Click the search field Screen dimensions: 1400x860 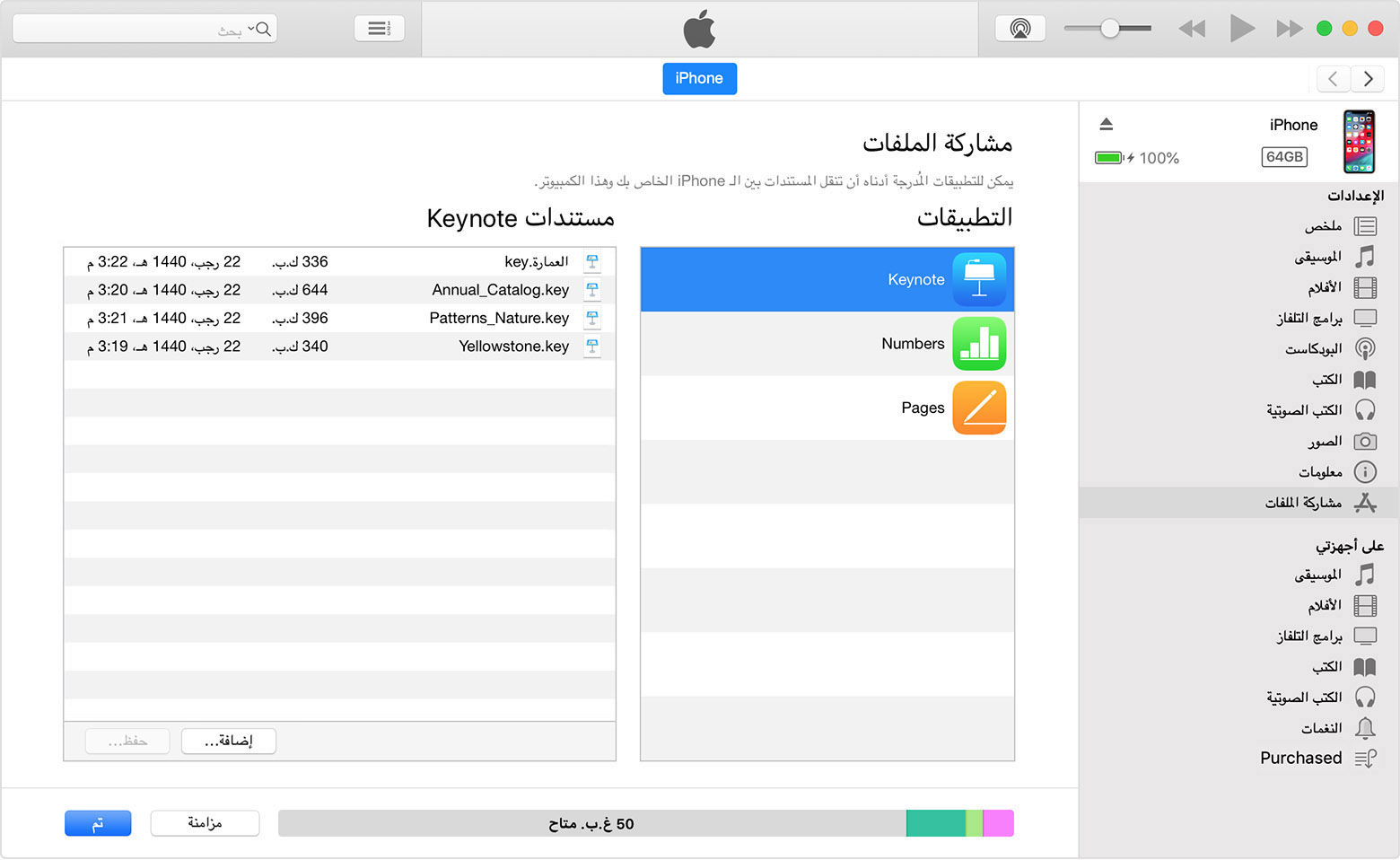144,29
